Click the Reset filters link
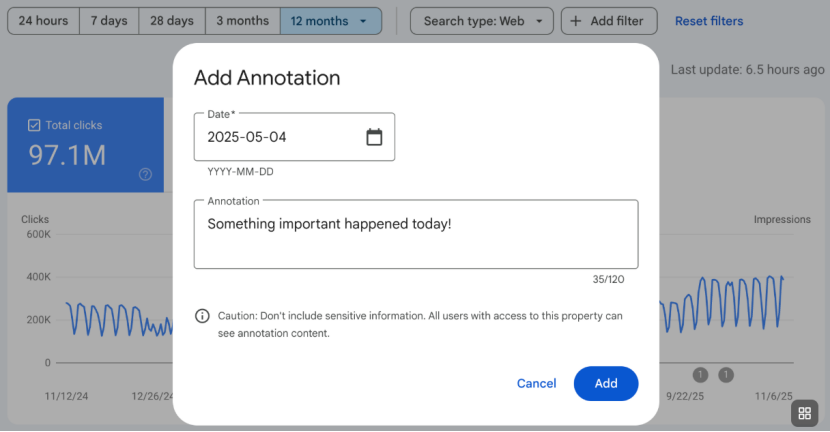 click(x=709, y=21)
